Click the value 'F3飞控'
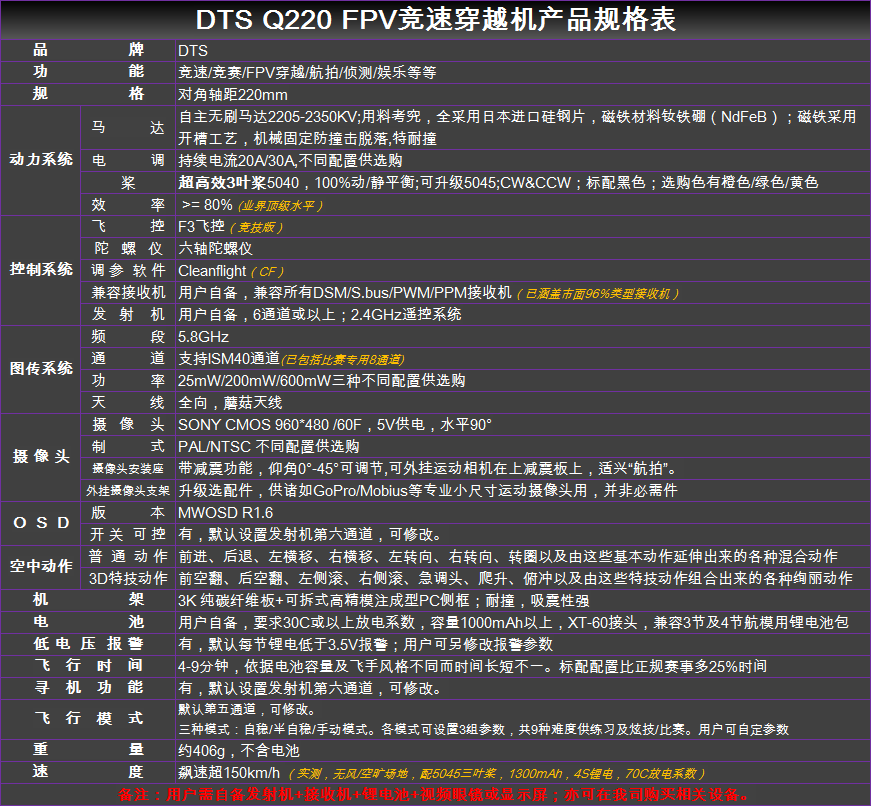 click(x=201, y=226)
